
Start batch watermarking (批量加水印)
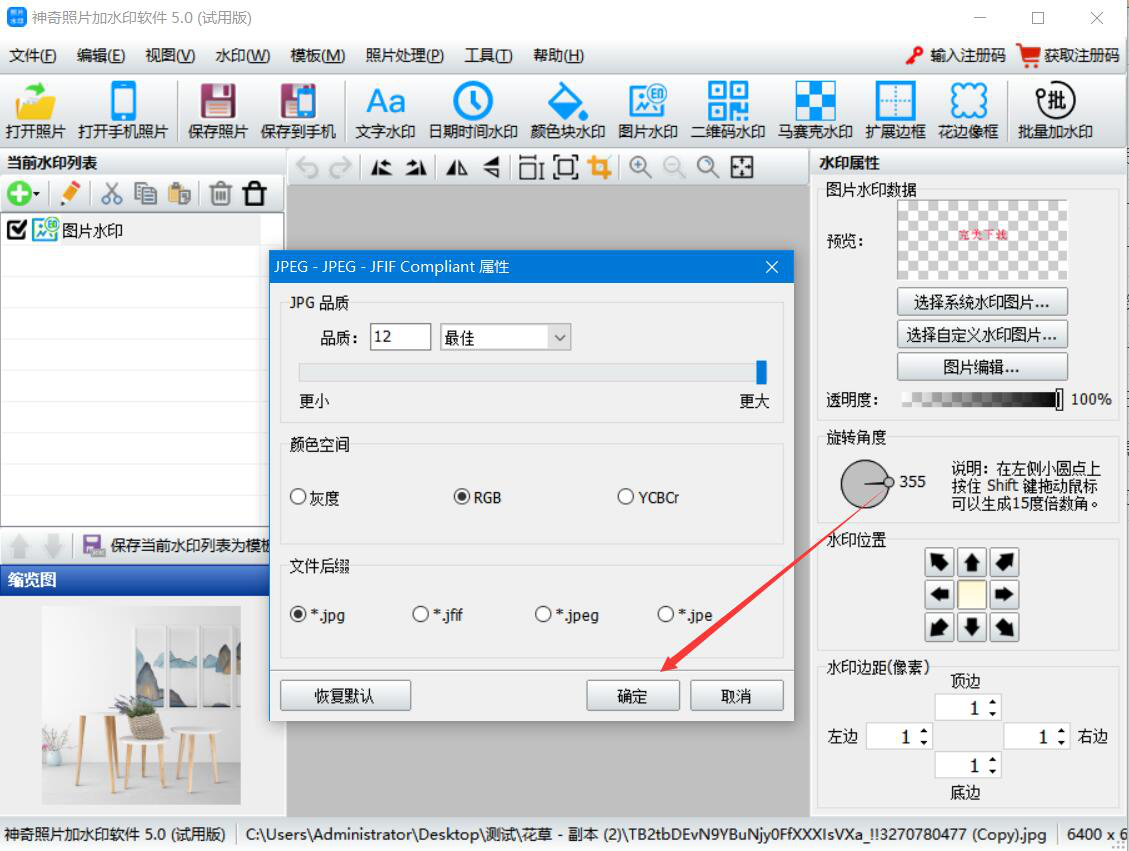coord(1055,110)
